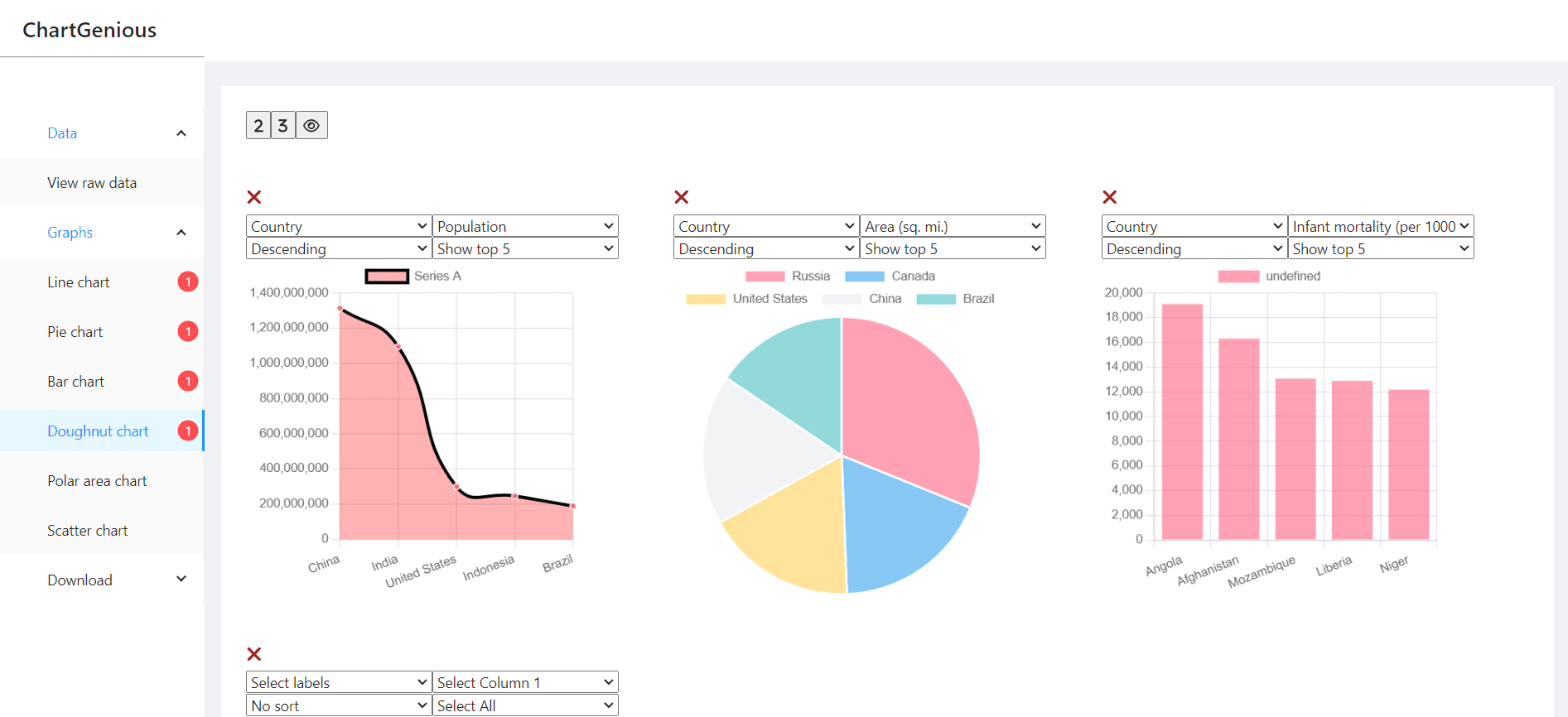Open the Select labels dropdown
The image size is (1568, 717).
click(x=339, y=682)
